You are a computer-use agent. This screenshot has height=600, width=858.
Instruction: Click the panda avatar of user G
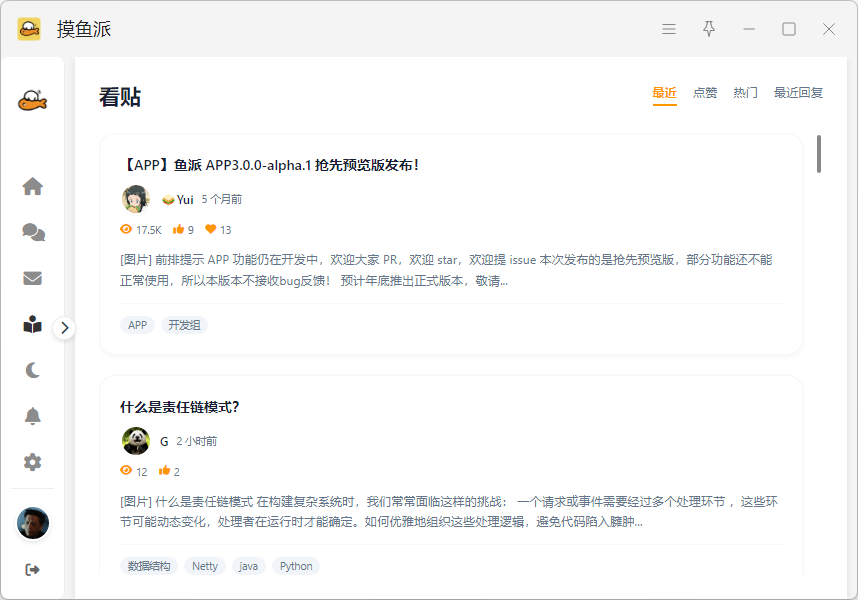point(136,441)
